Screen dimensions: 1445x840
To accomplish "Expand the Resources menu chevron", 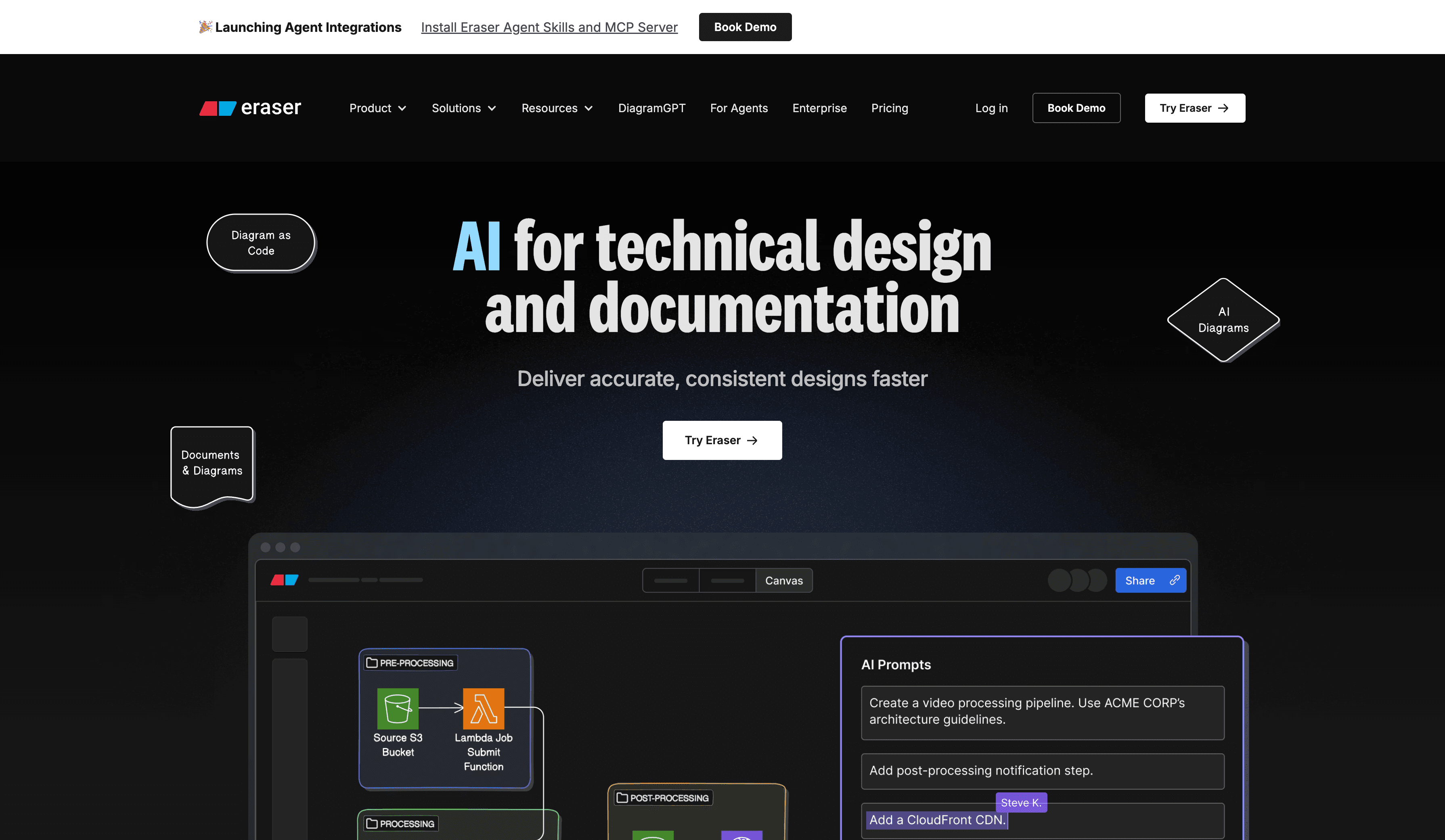I will [x=588, y=108].
